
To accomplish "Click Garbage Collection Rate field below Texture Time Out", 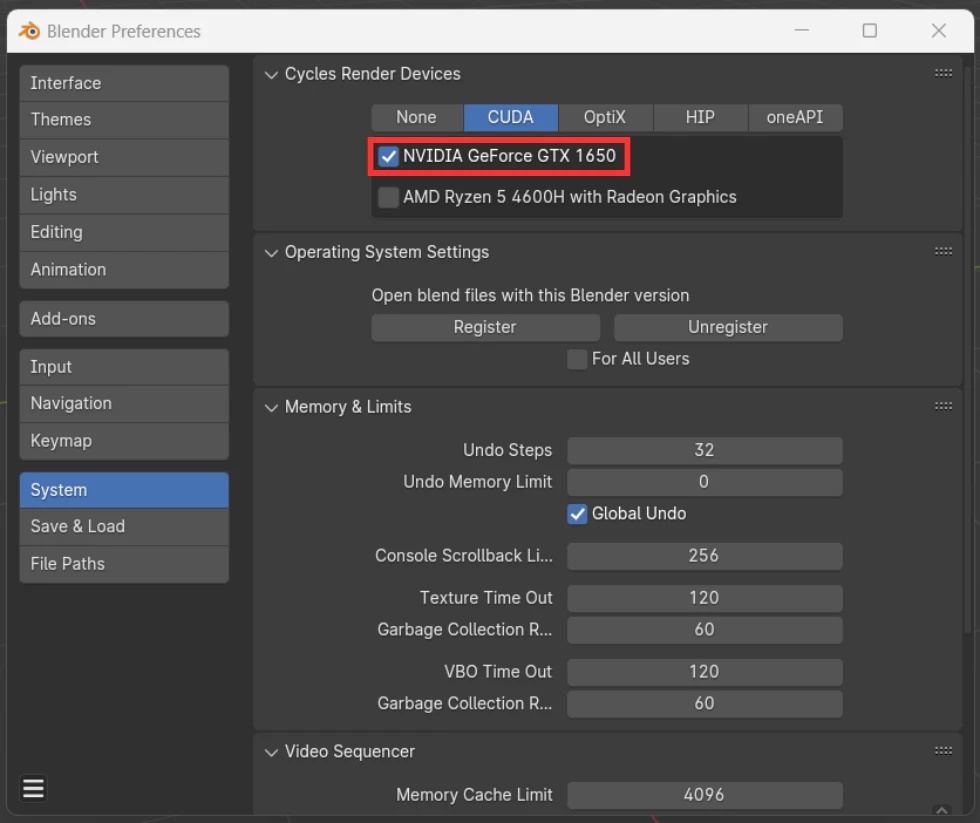I will (x=704, y=630).
